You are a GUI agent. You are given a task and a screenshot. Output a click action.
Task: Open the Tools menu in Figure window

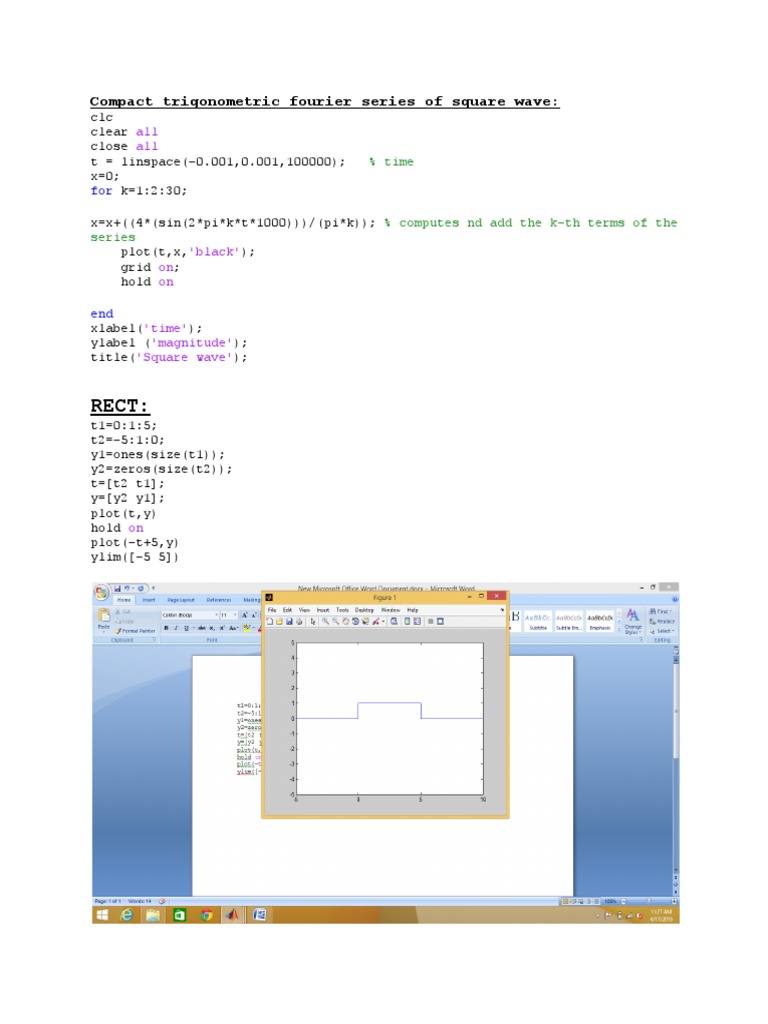[x=342, y=609]
